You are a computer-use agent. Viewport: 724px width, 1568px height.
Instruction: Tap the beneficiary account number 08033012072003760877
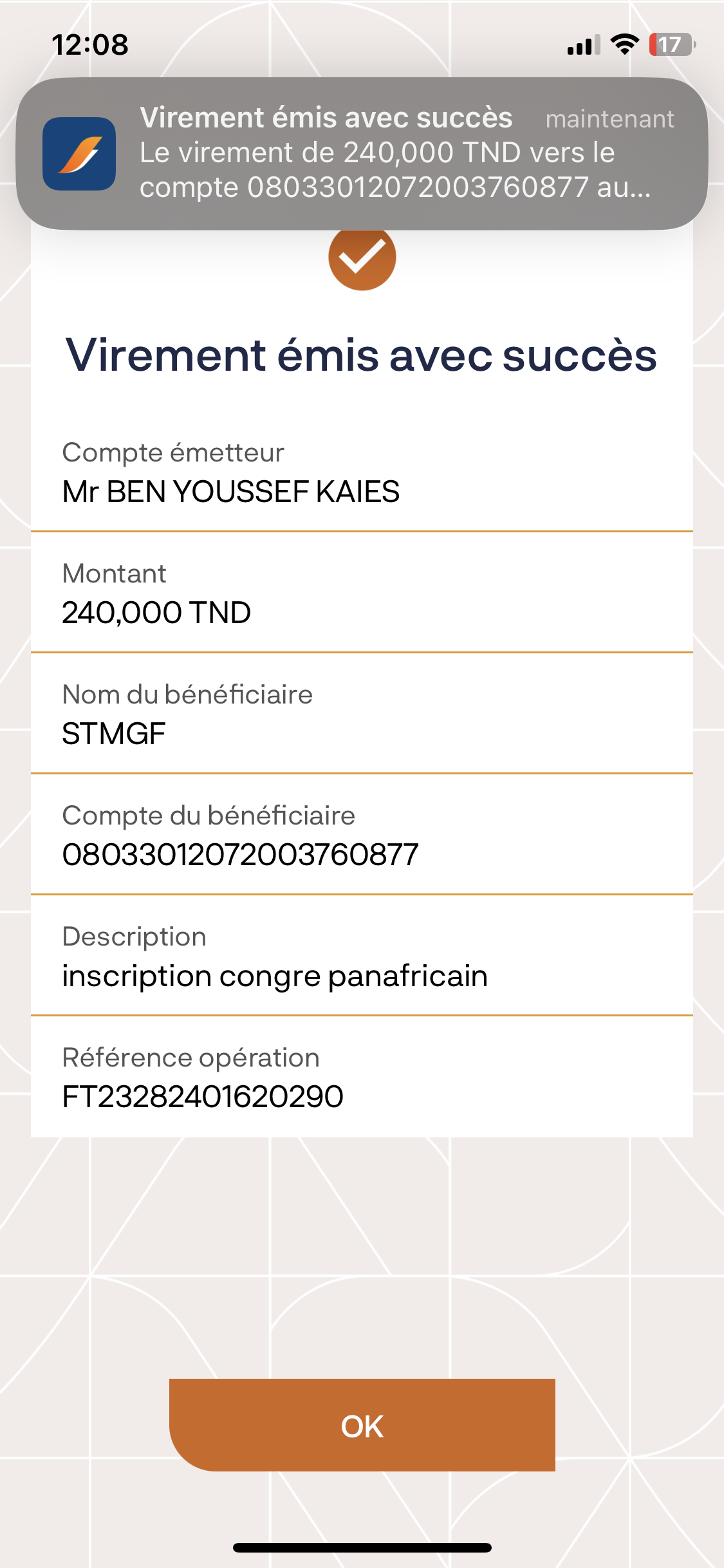[240, 855]
